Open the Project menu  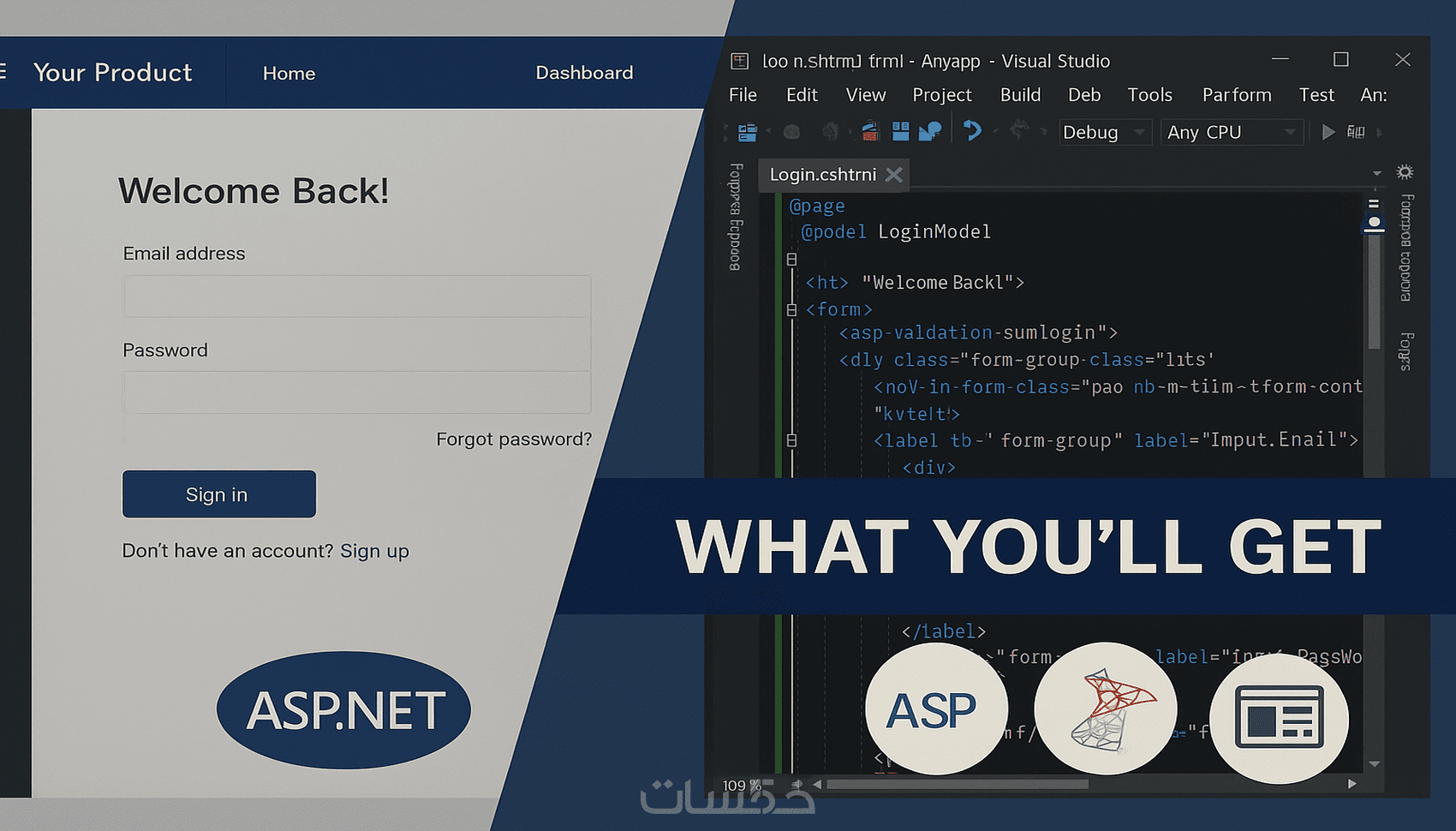pos(942,95)
